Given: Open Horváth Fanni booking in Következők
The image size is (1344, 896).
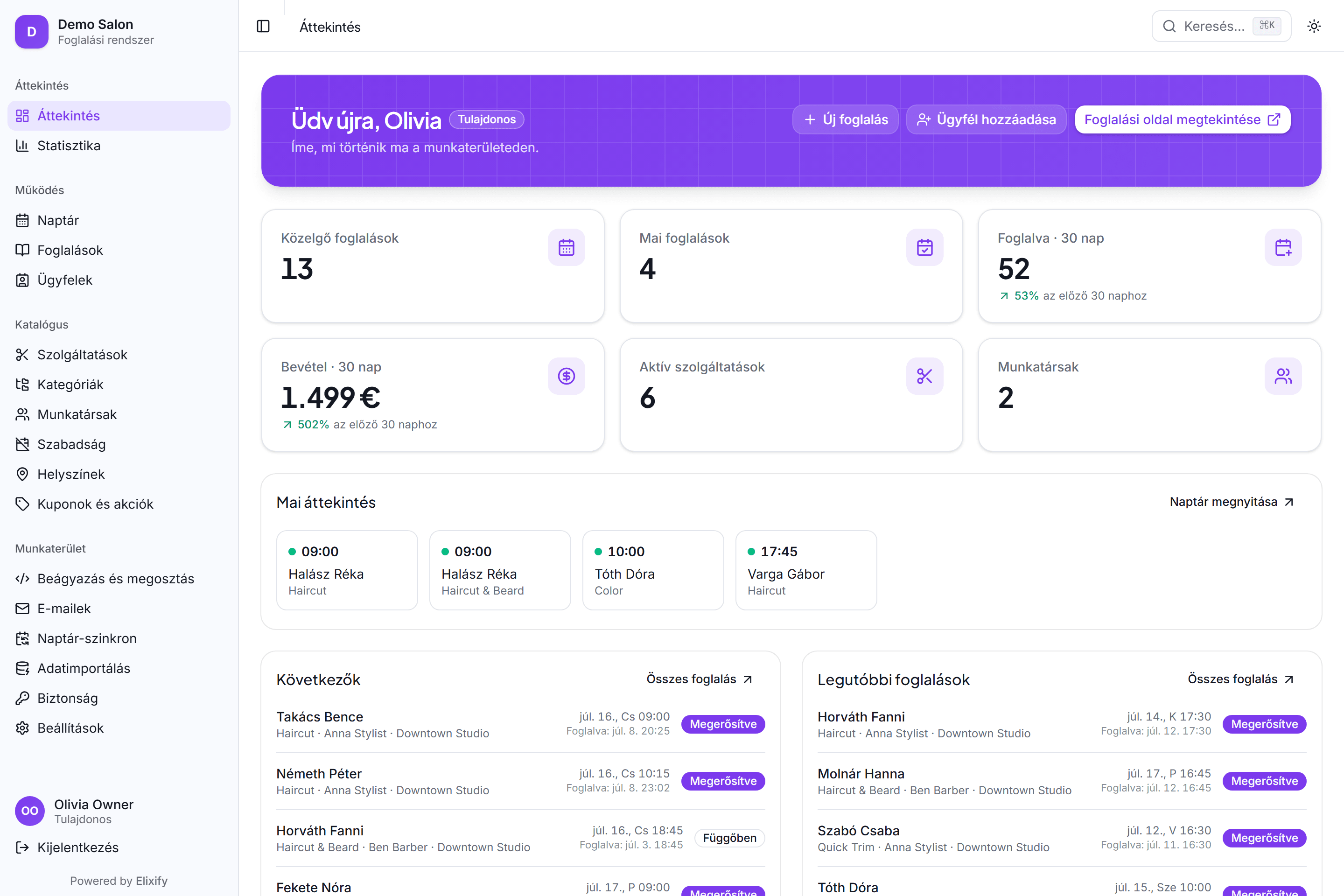Looking at the screenshot, I should click(521, 838).
